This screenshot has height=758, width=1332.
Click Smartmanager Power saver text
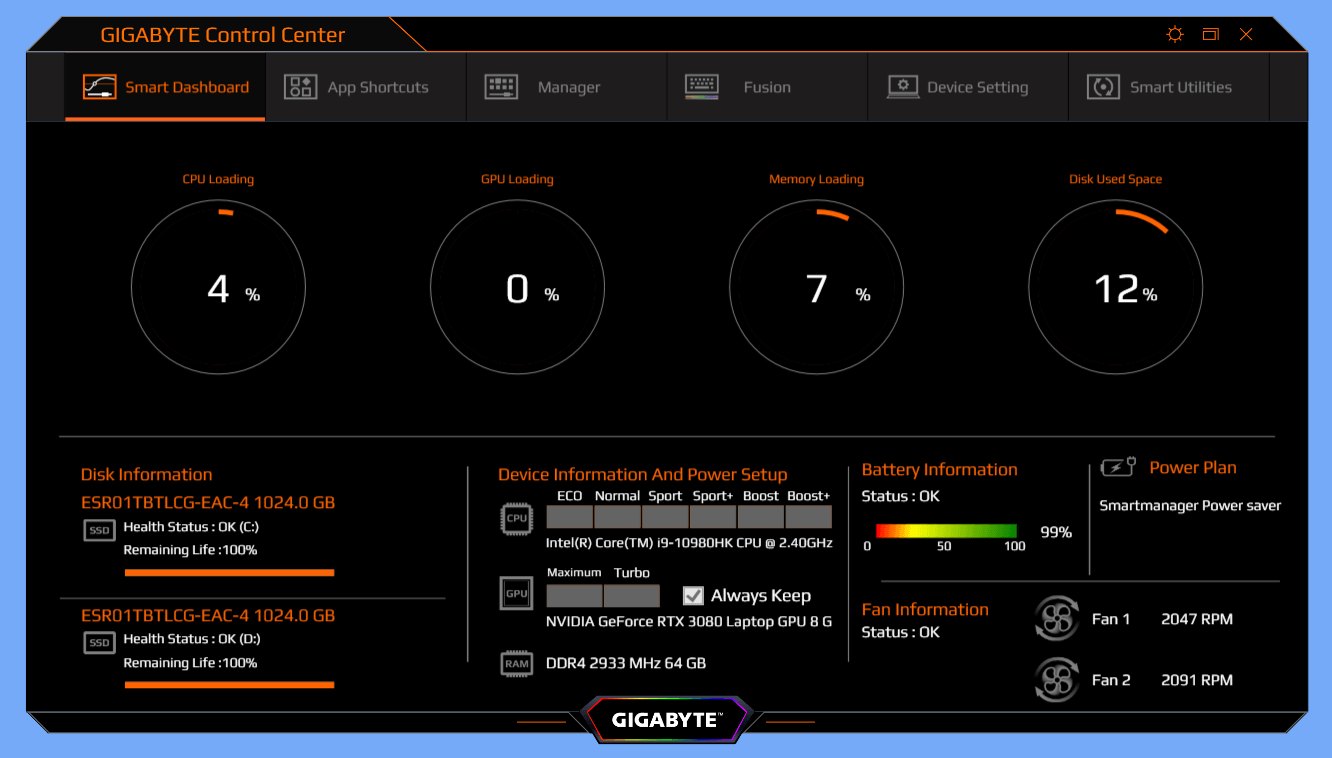pyautogui.click(x=1190, y=506)
